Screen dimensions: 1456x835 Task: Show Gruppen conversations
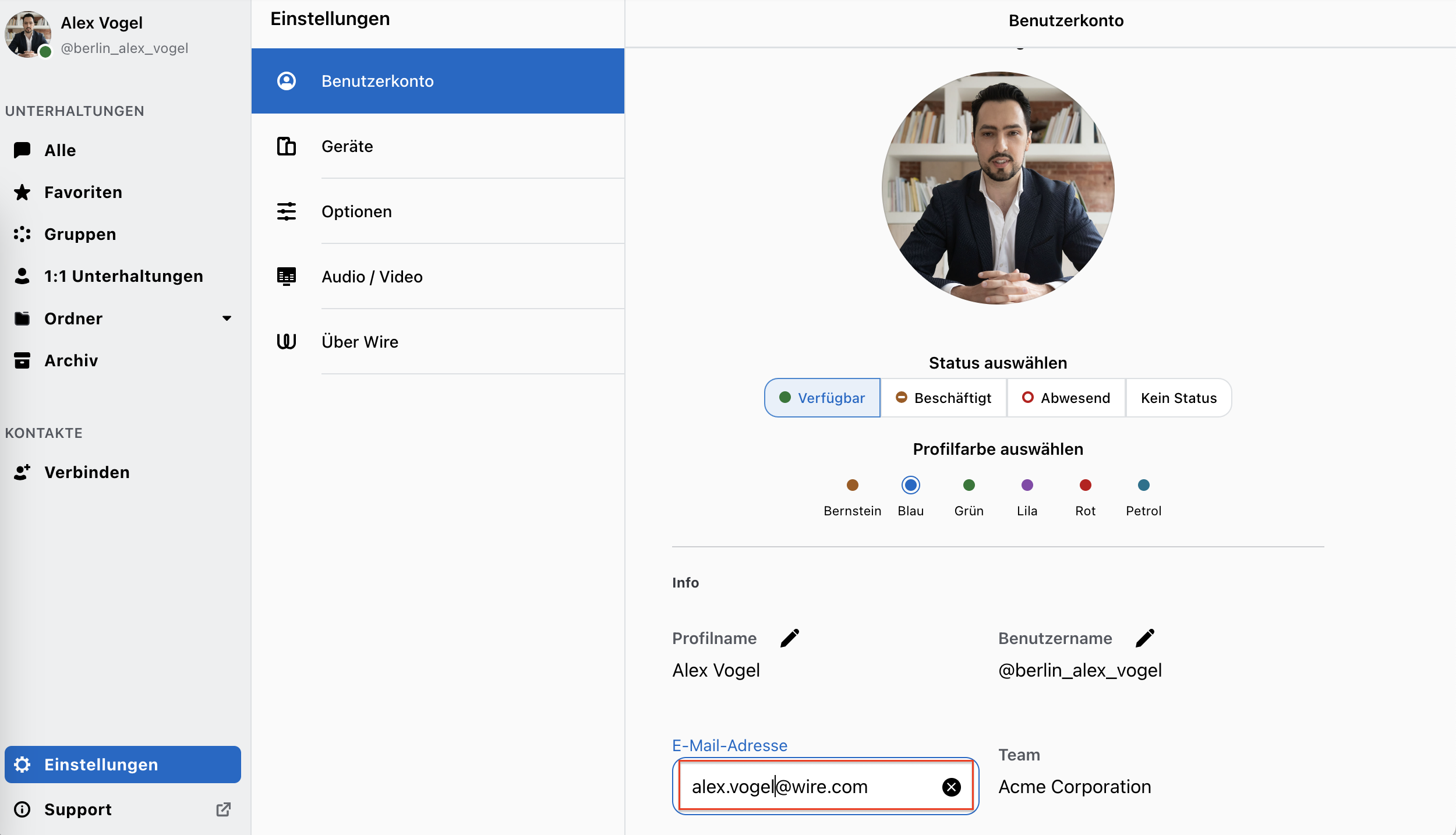click(122, 234)
